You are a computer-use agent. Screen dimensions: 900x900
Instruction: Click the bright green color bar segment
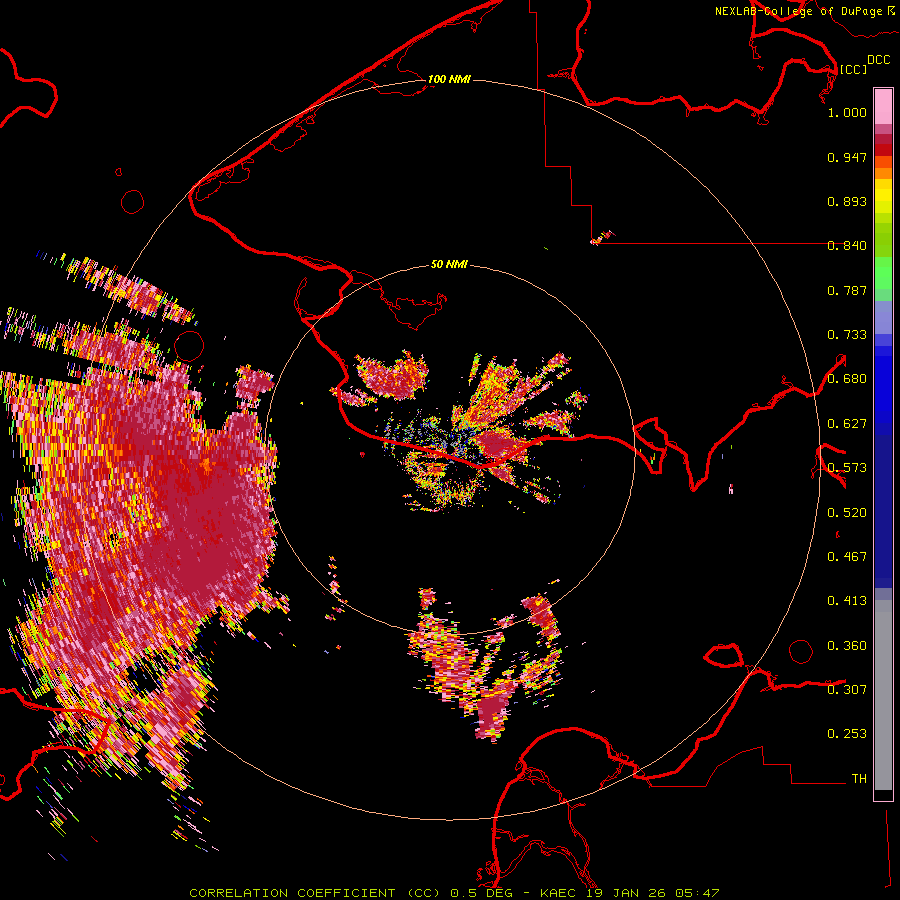coord(883,274)
